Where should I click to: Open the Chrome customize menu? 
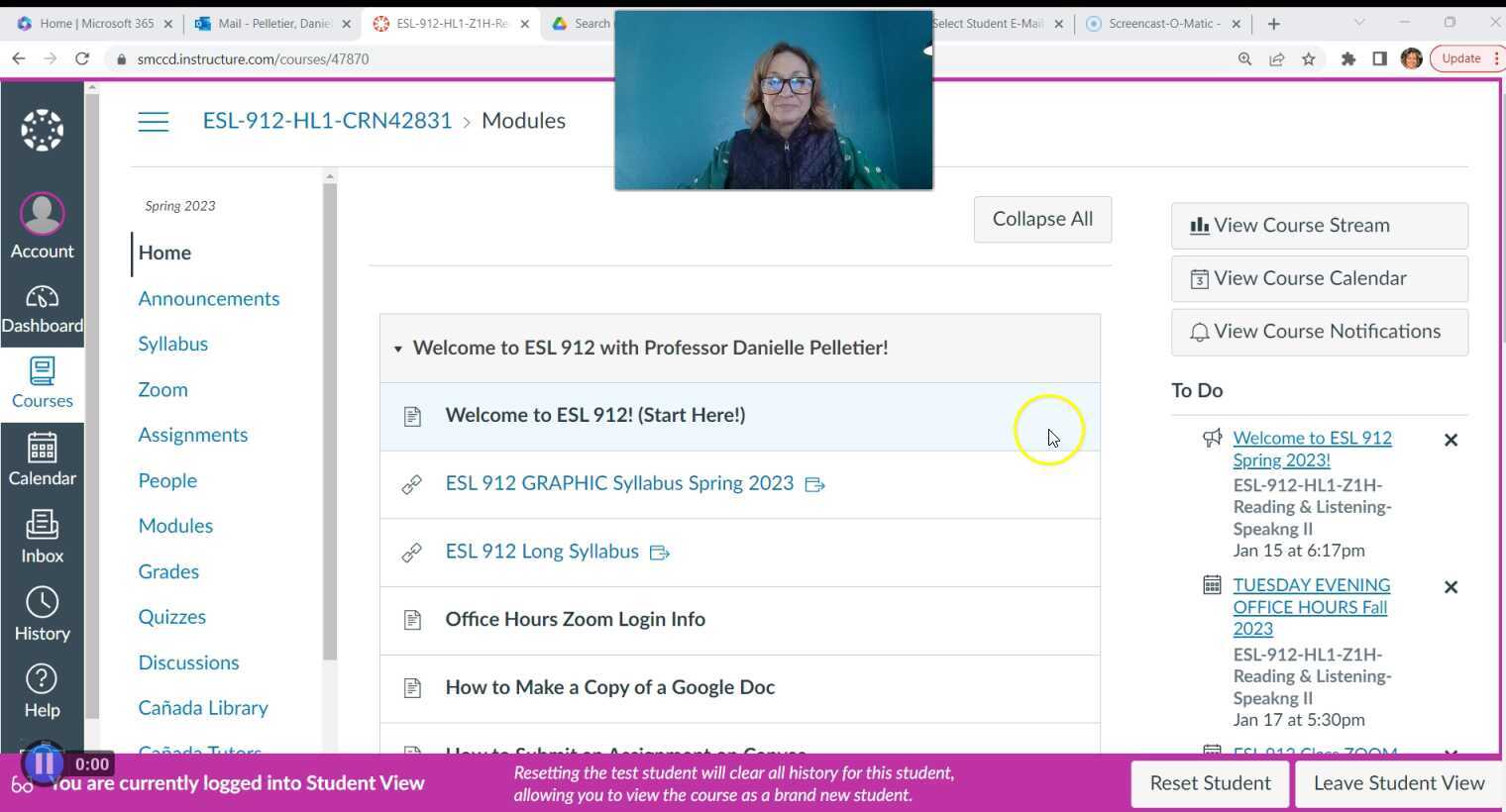[x=1499, y=58]
